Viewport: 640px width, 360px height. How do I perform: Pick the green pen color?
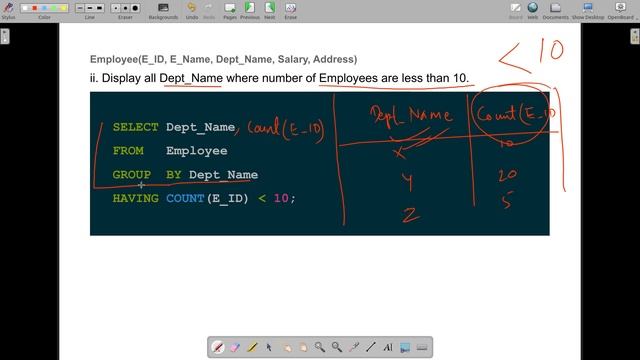[x=53, y=8]
